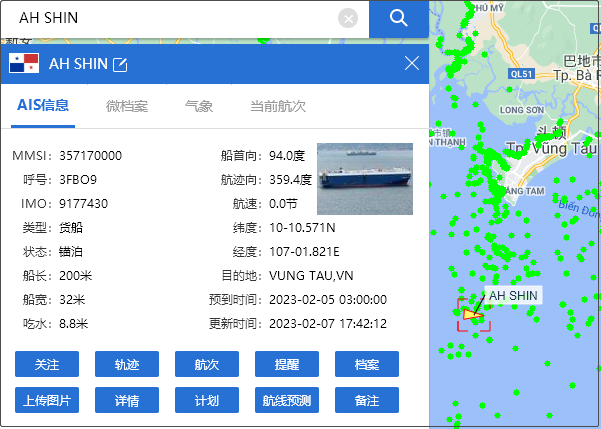The width and height of the screenshot is (601, 429).
Task: Select the call sign 3FBO9
Action: pyautogui.click(x=78, y=179)
